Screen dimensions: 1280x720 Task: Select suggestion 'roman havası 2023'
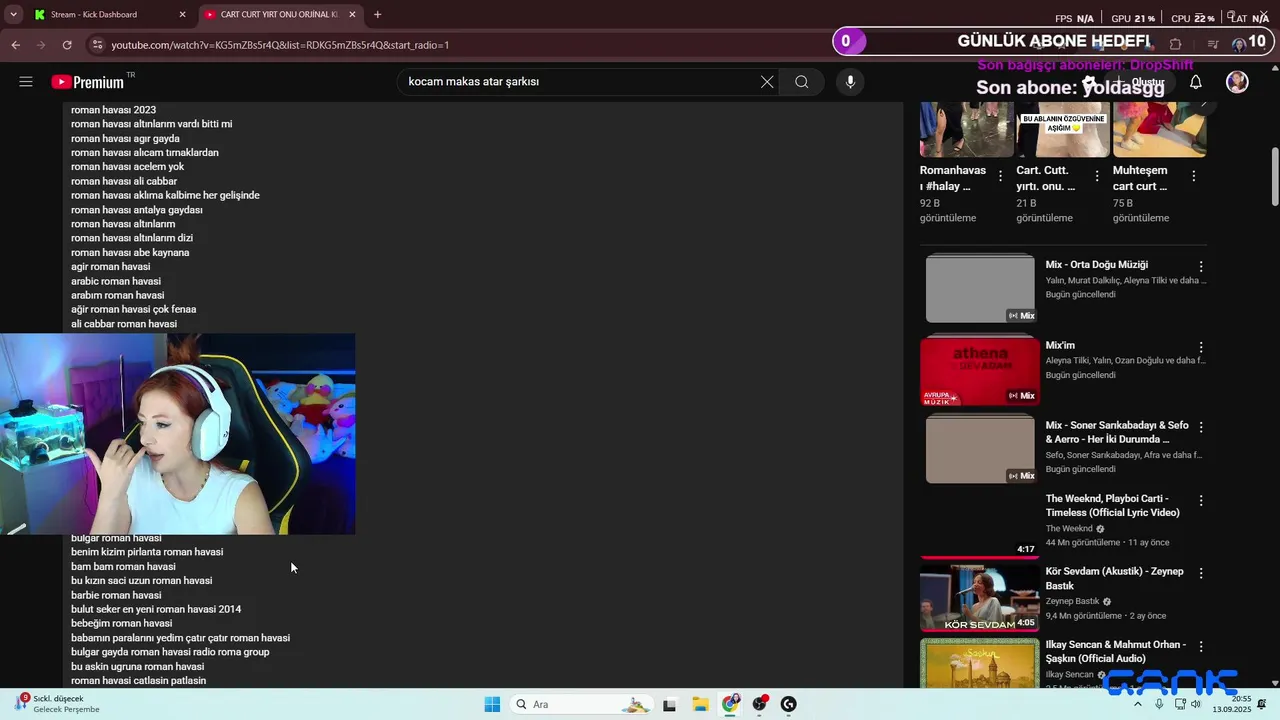[x=113, y=110]
